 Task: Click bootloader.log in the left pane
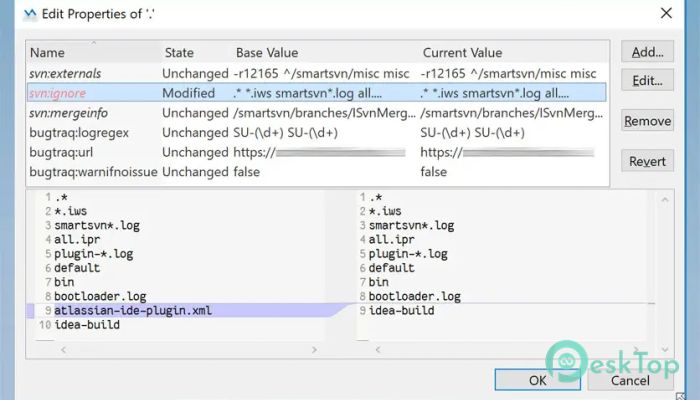(x=100, y=296)
